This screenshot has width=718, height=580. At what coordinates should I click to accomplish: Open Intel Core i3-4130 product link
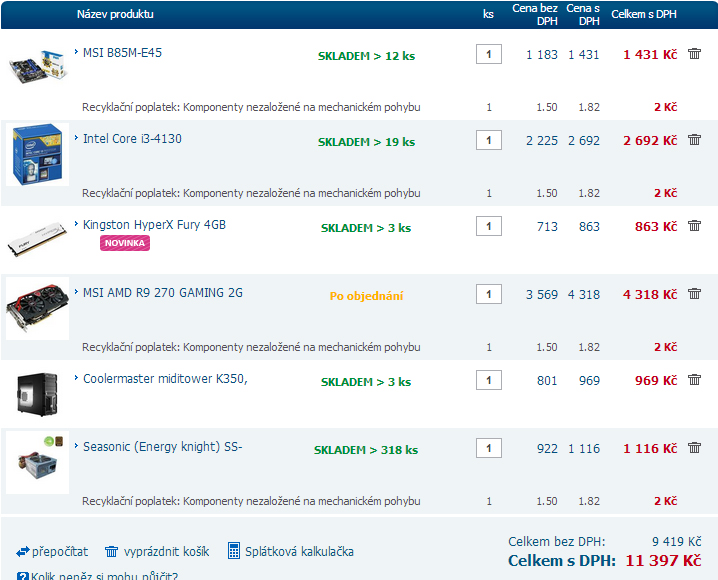132,139
